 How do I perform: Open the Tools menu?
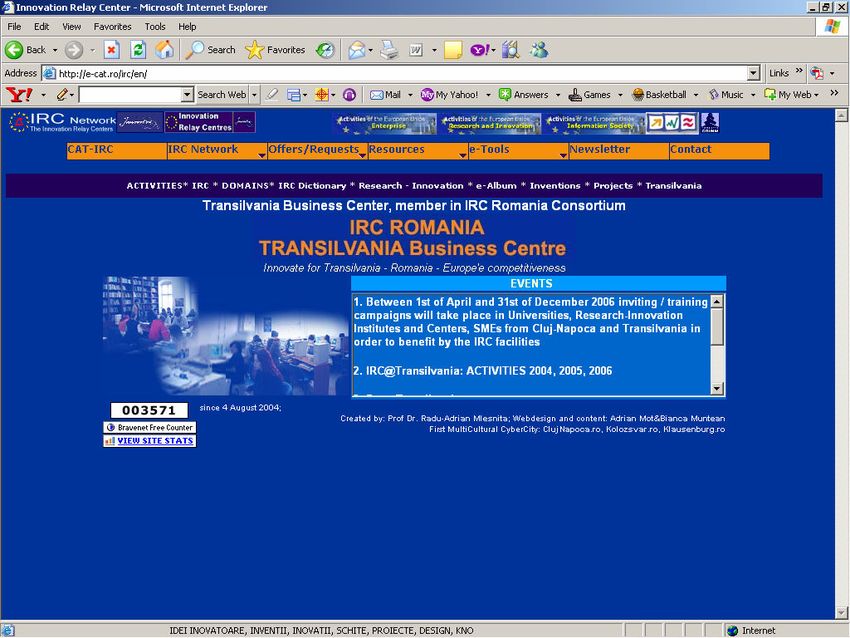(154, 27)
